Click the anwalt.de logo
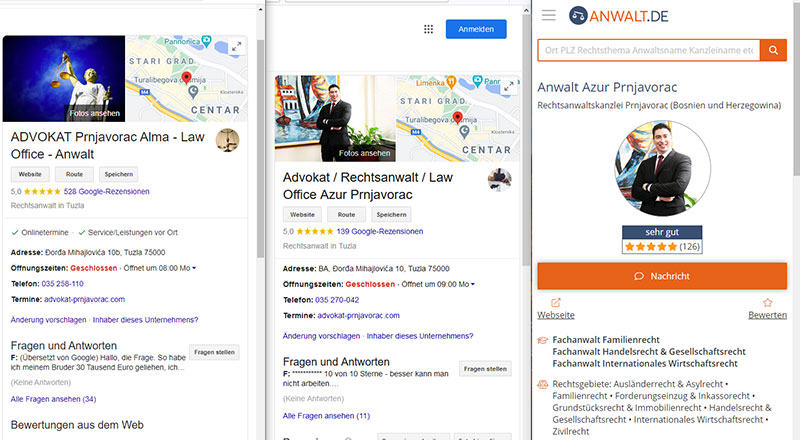 [x=618, y=16]
